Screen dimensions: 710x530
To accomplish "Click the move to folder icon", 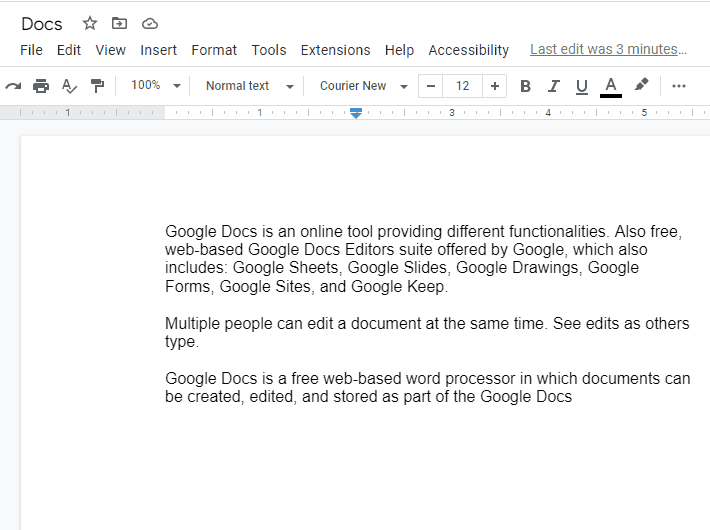I will click(x=120, y=23).
